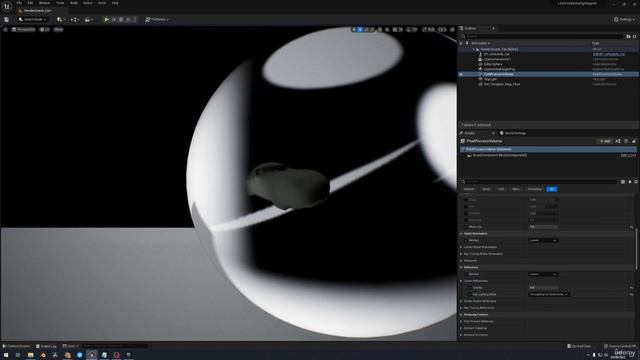
Task: Open play options three-dot icon
Action: click(x=135, y=20)
